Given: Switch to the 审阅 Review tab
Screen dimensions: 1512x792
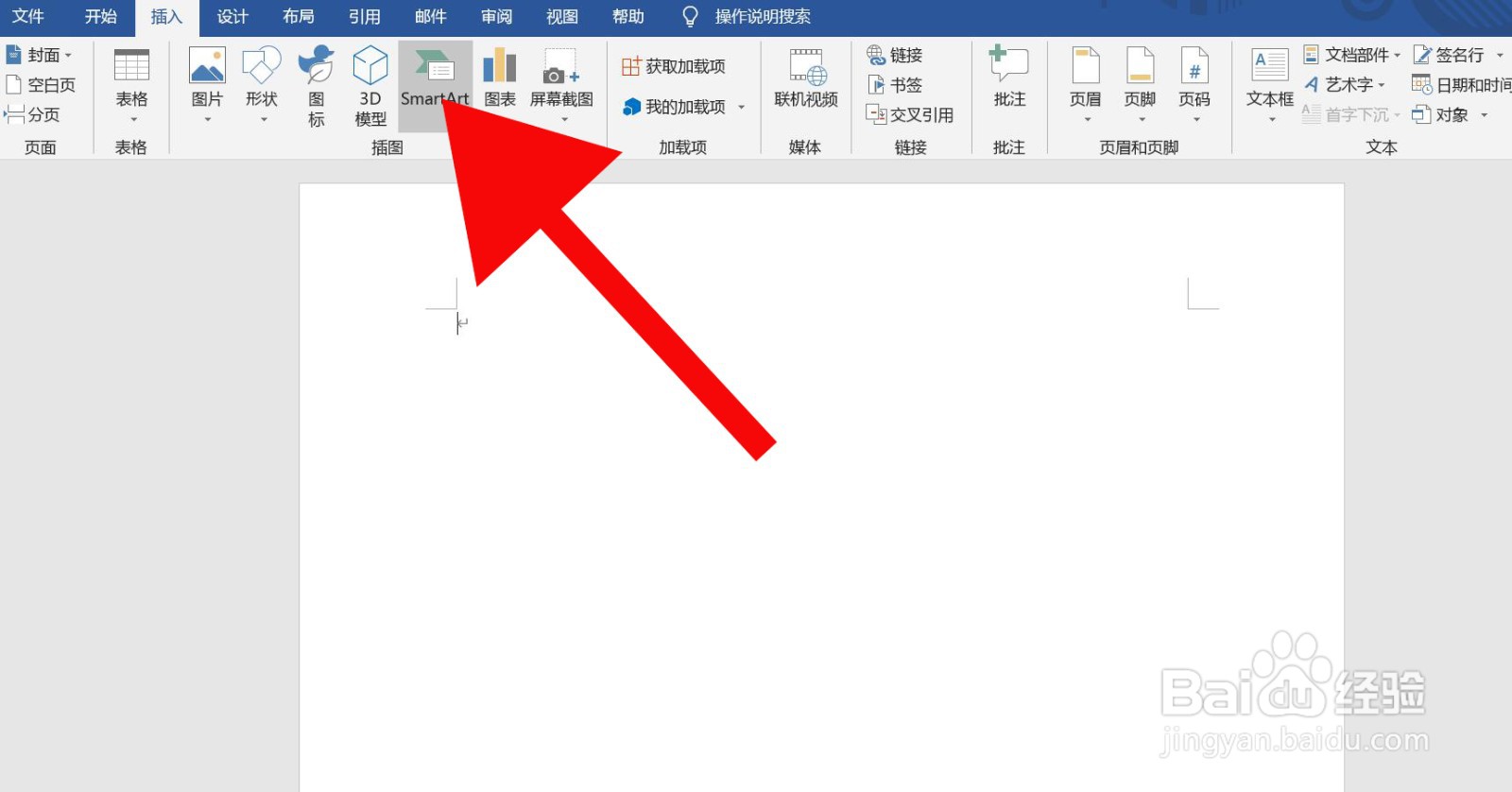Looking at the screenshot, I should (497, 17).
